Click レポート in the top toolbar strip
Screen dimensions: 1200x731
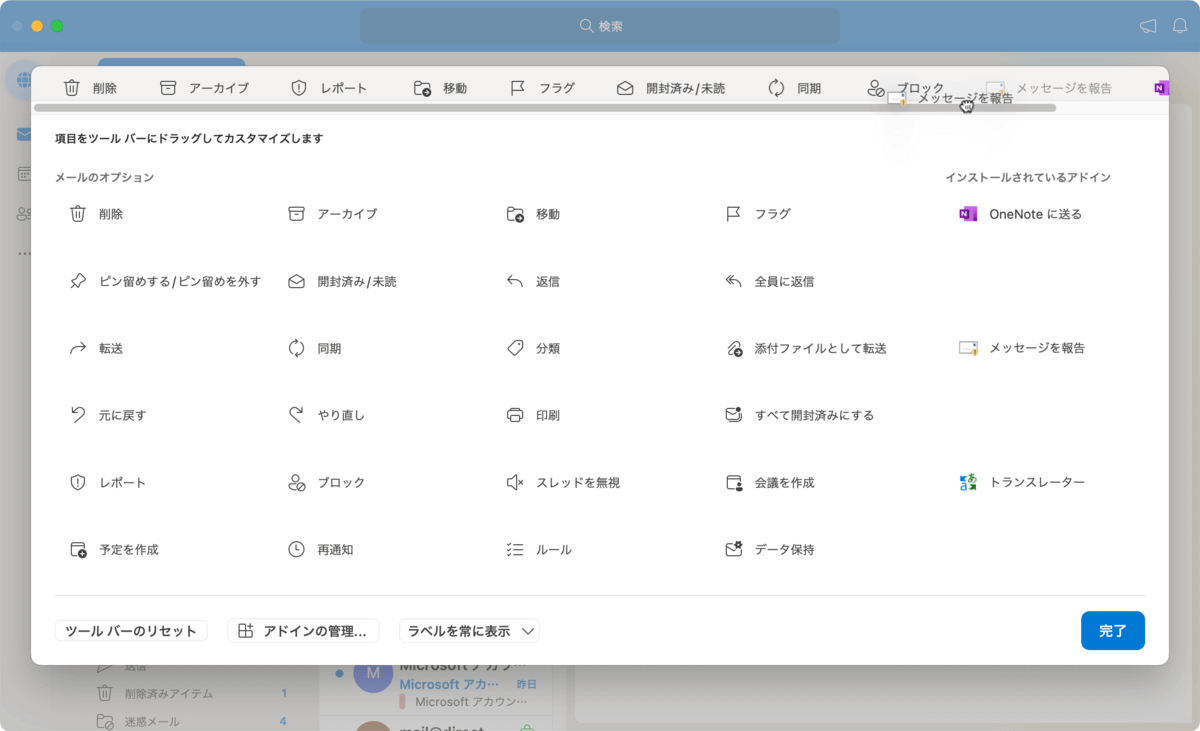click(x=328, y=88)
